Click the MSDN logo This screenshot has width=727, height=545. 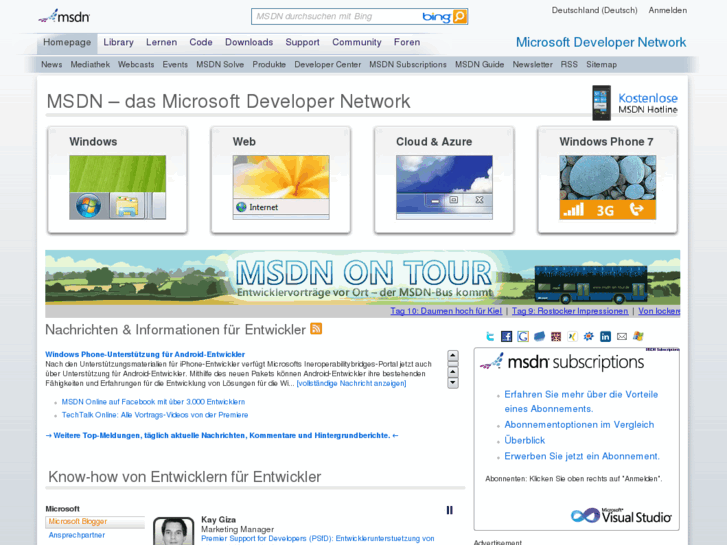64,17
